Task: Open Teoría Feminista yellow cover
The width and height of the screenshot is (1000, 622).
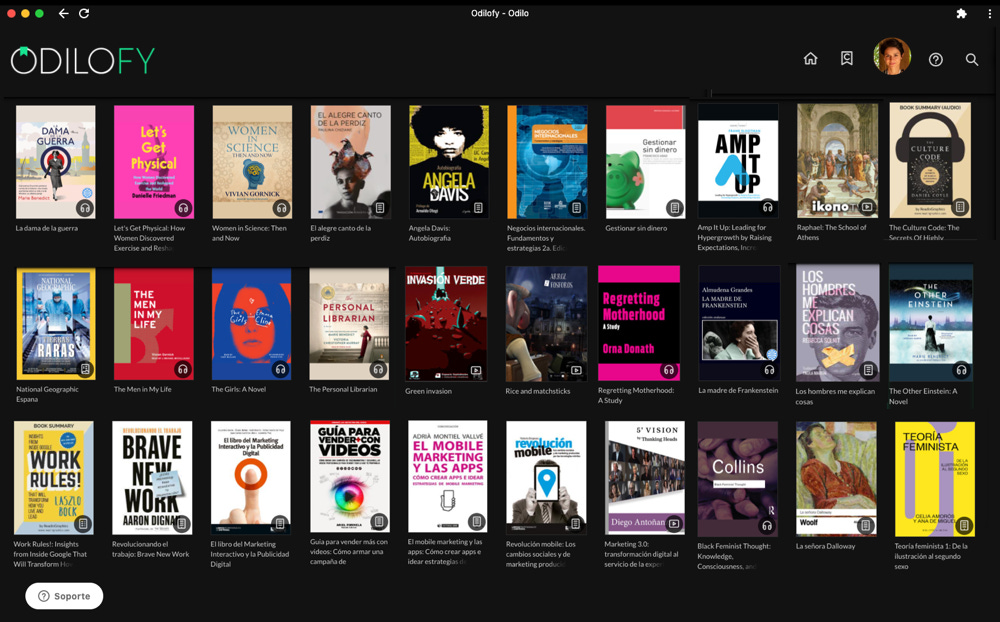Action: click(934, 479)
